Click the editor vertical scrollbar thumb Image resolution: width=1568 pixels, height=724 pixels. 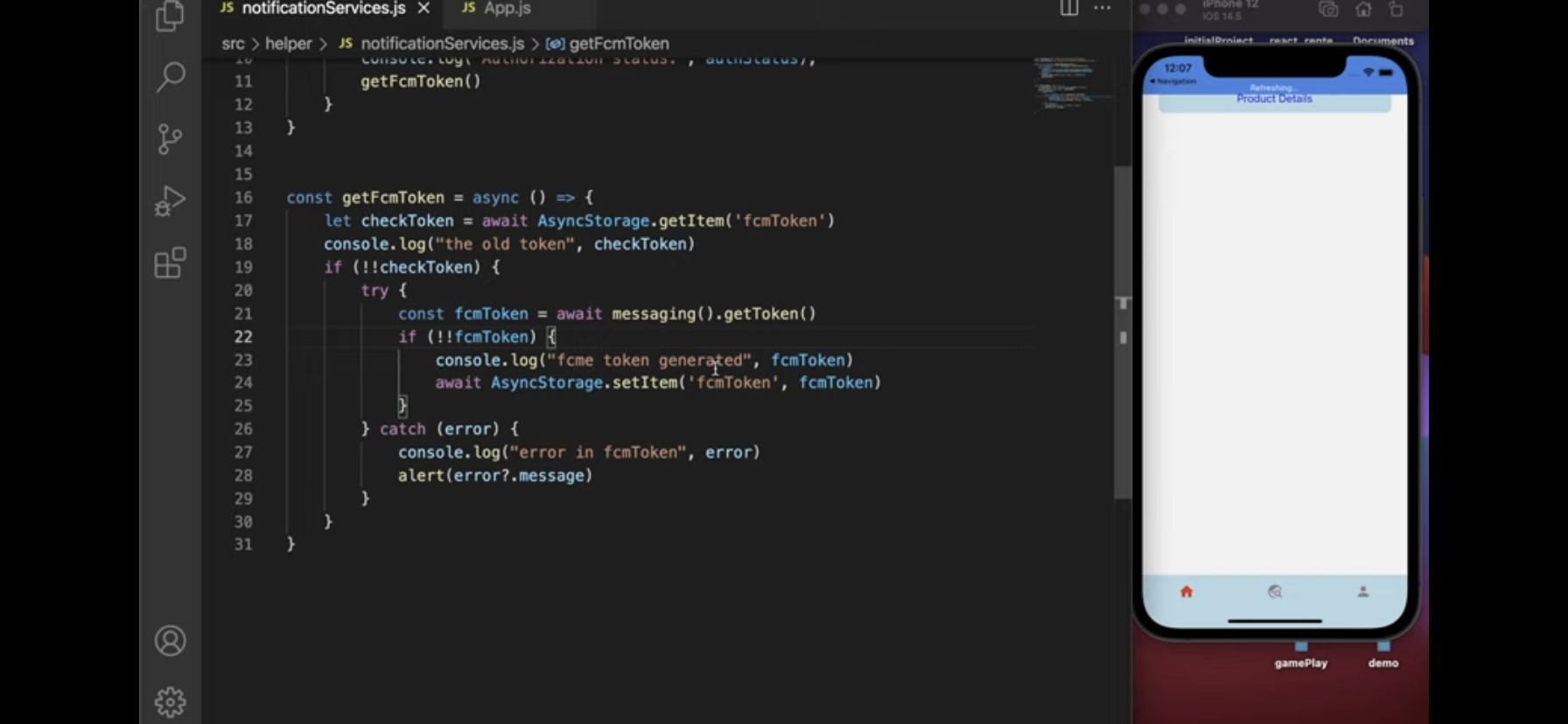1123,332
